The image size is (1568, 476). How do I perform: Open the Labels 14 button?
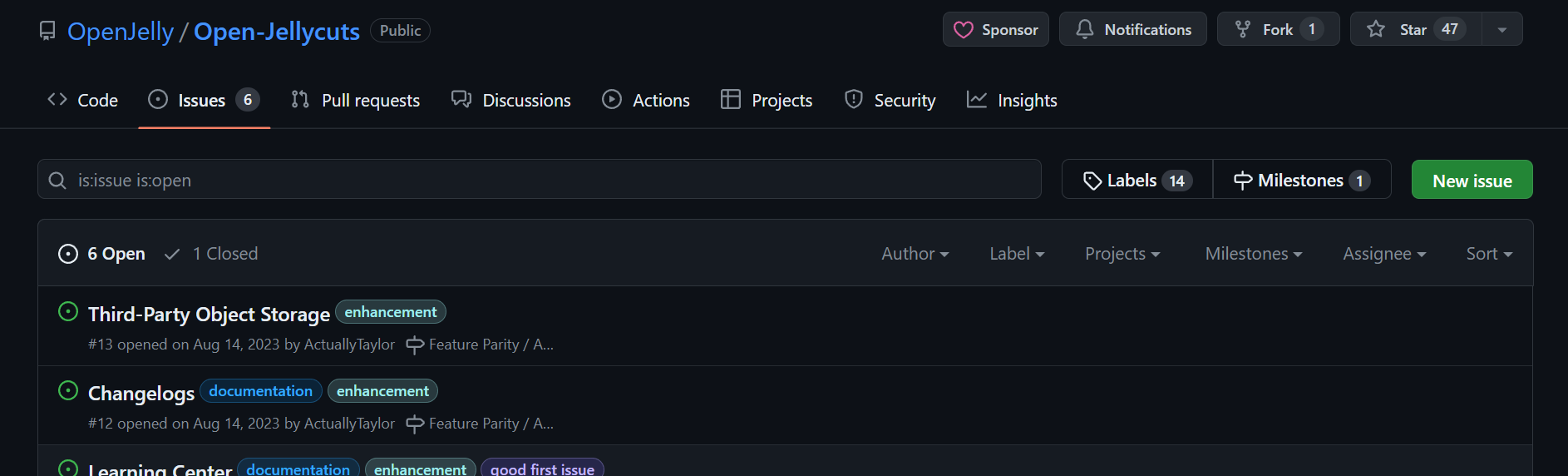(x=1137, y=180)
